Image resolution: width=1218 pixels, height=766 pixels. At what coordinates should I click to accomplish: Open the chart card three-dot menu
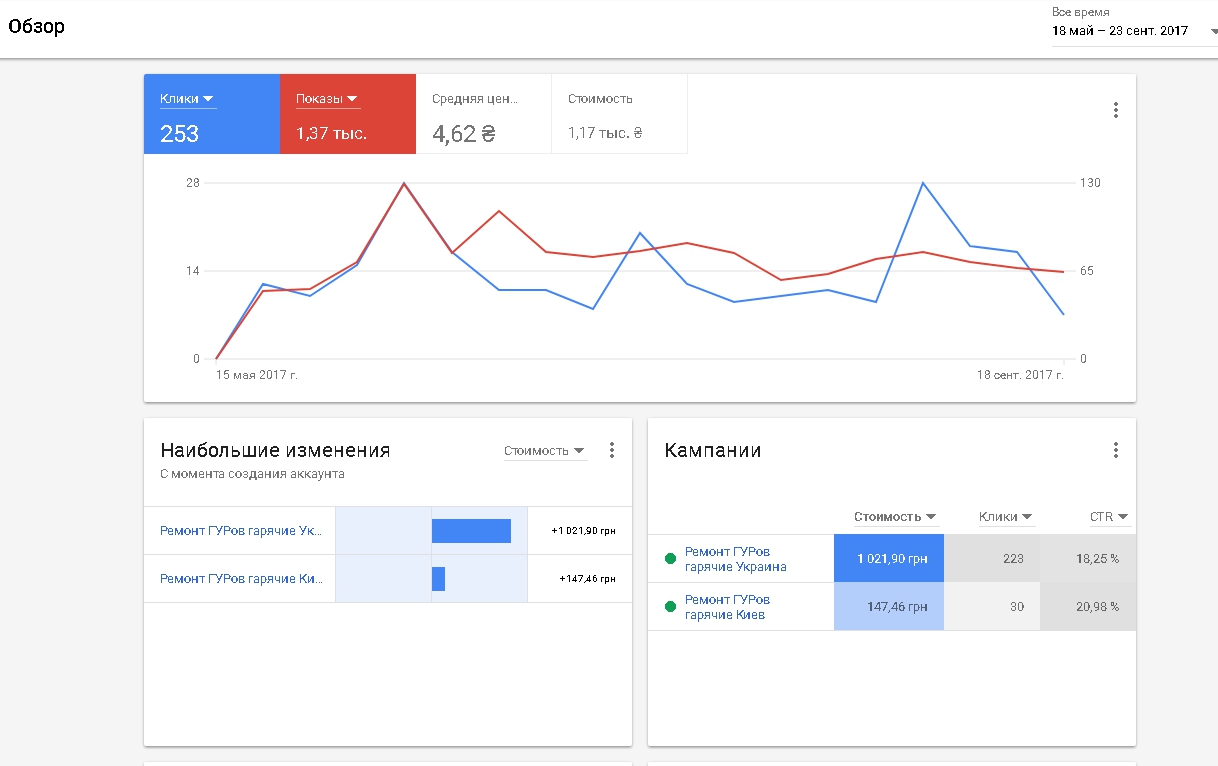[1116, 110]
